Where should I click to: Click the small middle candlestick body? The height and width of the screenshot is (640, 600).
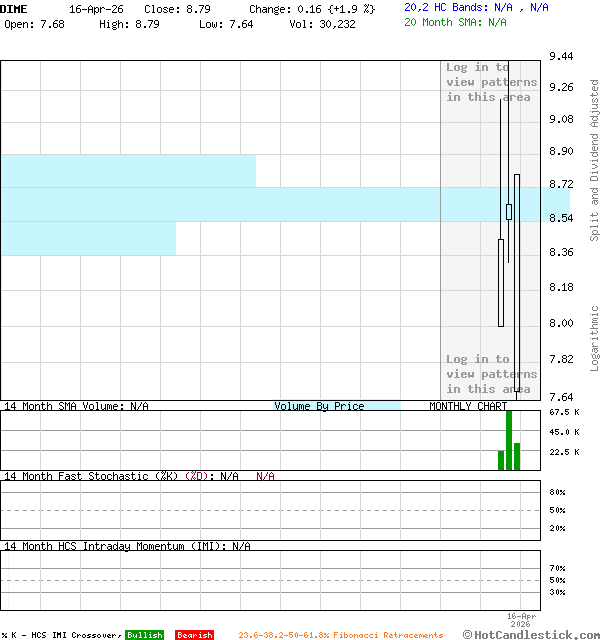(x=509, y=212)
